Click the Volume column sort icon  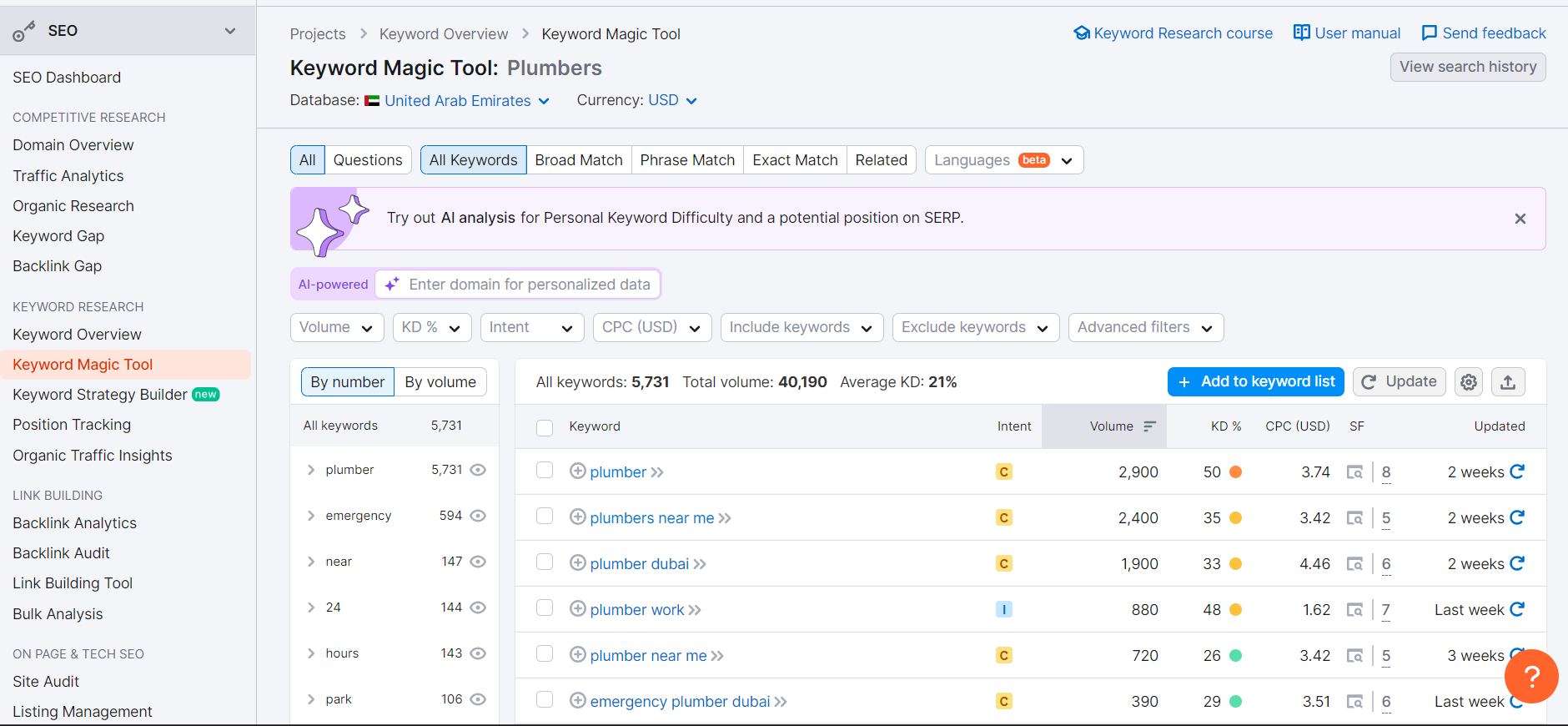click(1149, 426)
